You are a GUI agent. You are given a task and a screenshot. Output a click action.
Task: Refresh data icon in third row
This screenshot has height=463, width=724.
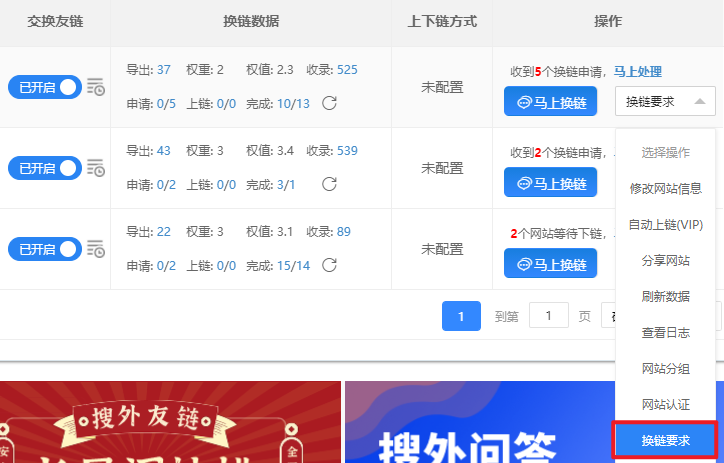(329, 265)
